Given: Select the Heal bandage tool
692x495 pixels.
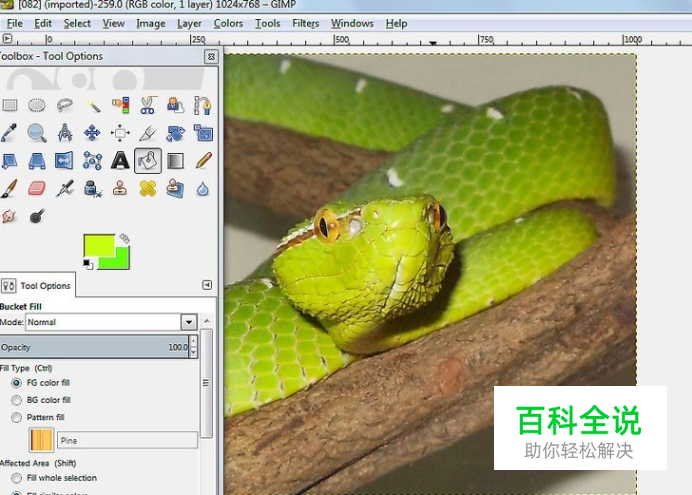Looking at the screenshot, I should click(x=148, y=189).
